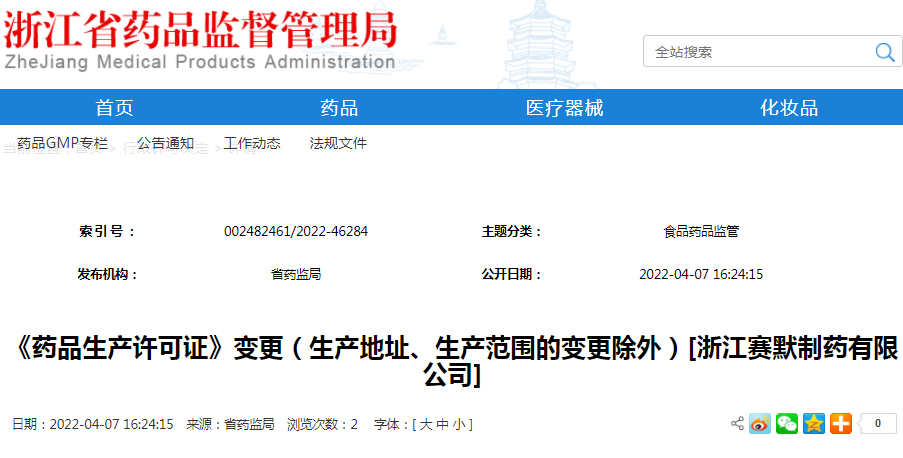Select the 公开日期 value 2022-04-07 16:24:15
This screenshot has height=458, width=903.
click(x=701, y=274)
